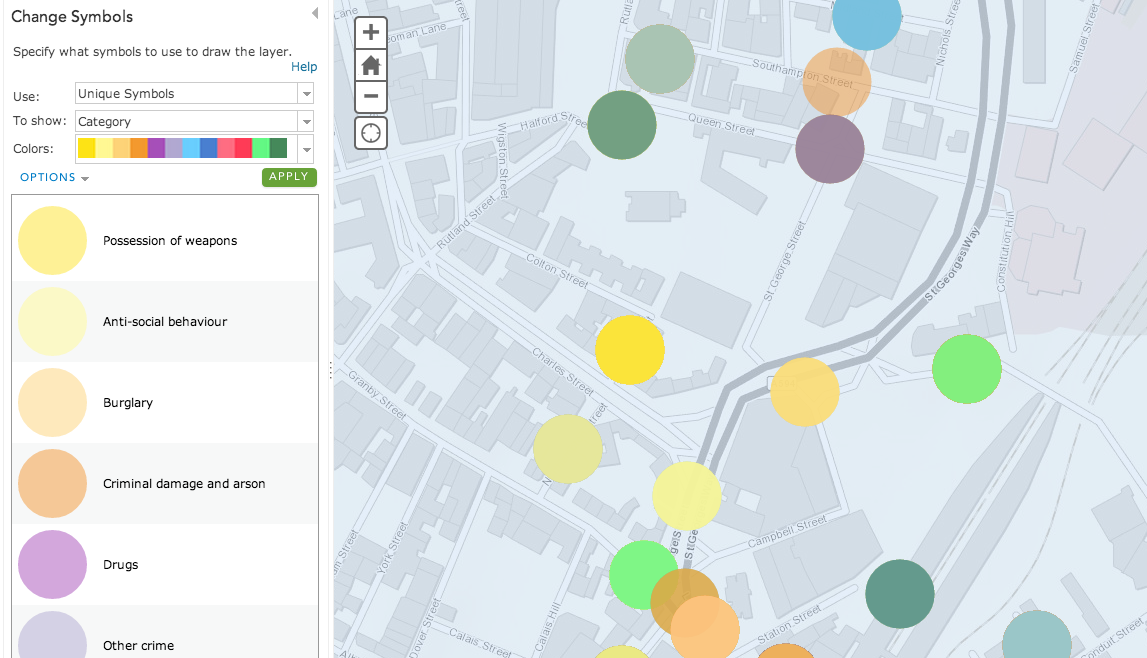This screenshot has height=658, width=1147.
Task: Click the pale sage point above Halford Street
Action: (659, 59)
